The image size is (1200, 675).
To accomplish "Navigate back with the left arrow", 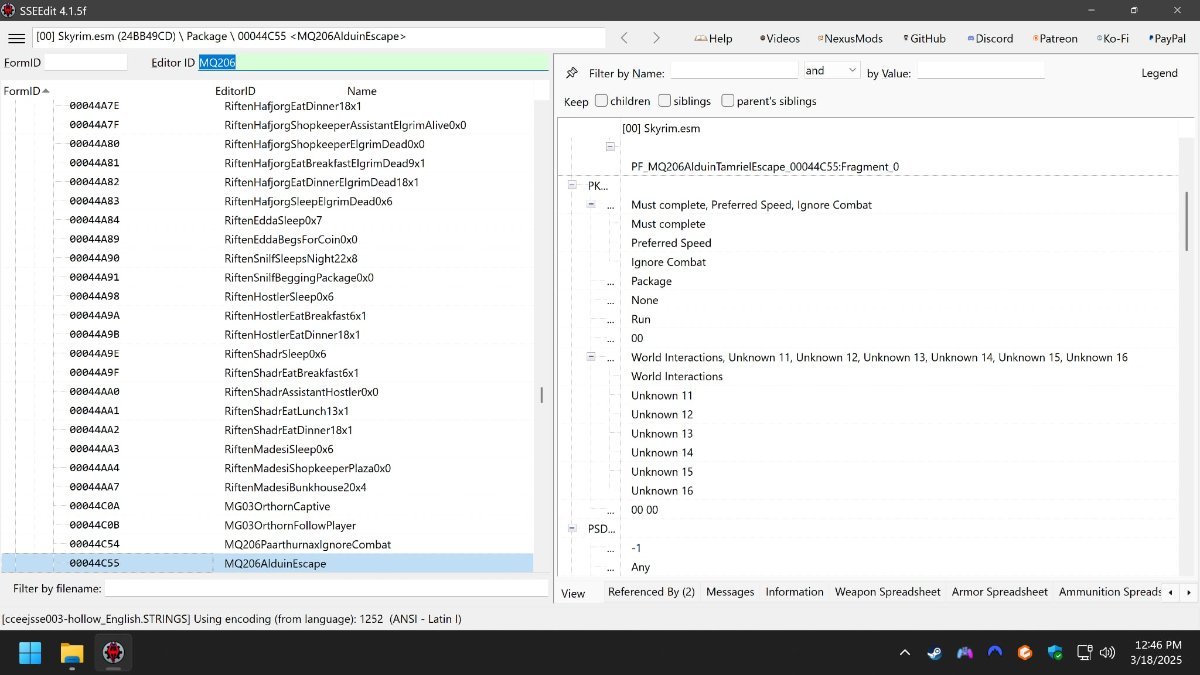I will coord(624,38).
